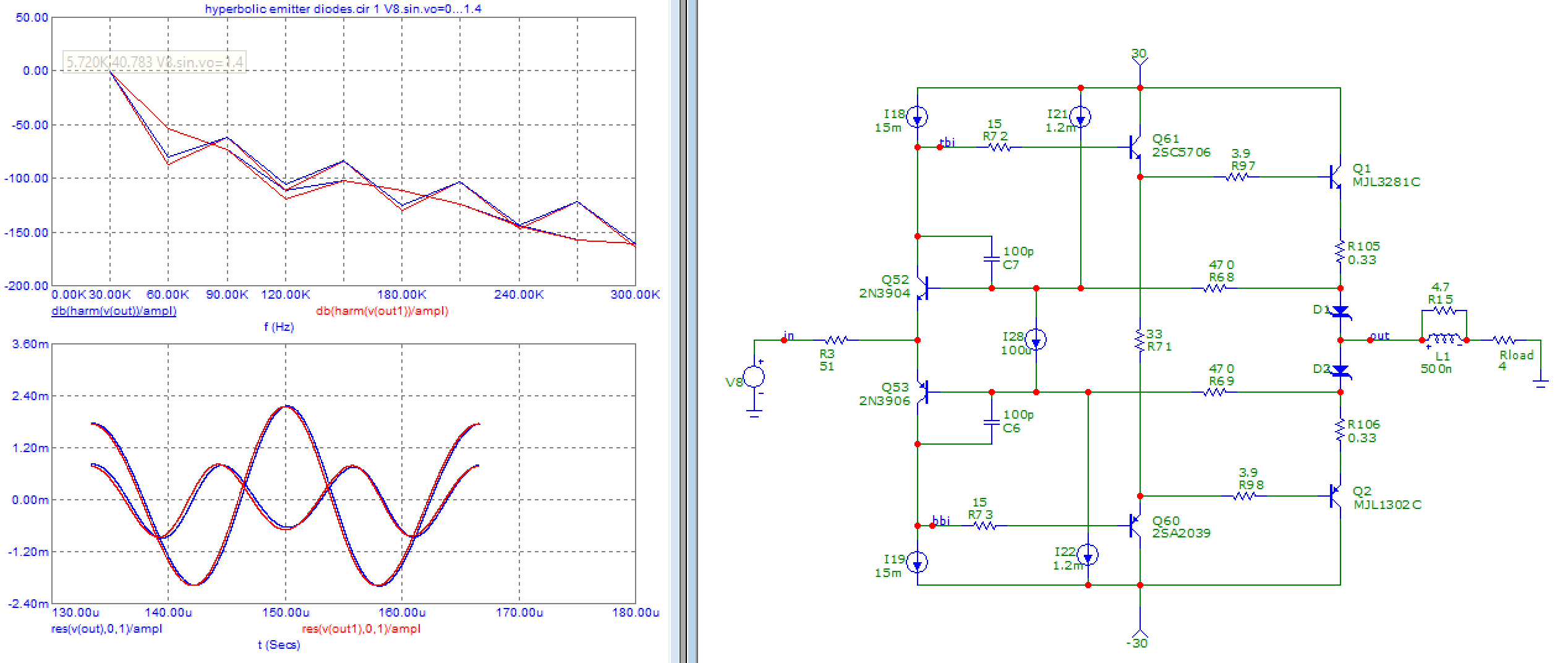Click the 500n inductor value text

(x=1436, y=369)
